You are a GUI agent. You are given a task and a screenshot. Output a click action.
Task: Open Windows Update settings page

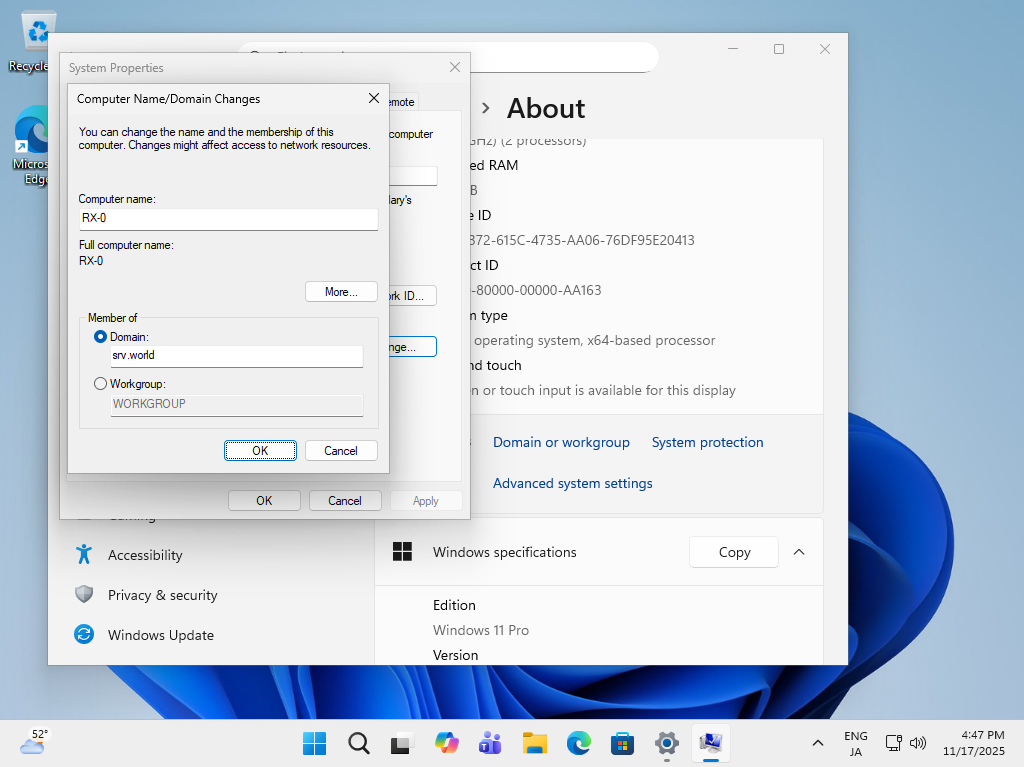coord(160,635)
